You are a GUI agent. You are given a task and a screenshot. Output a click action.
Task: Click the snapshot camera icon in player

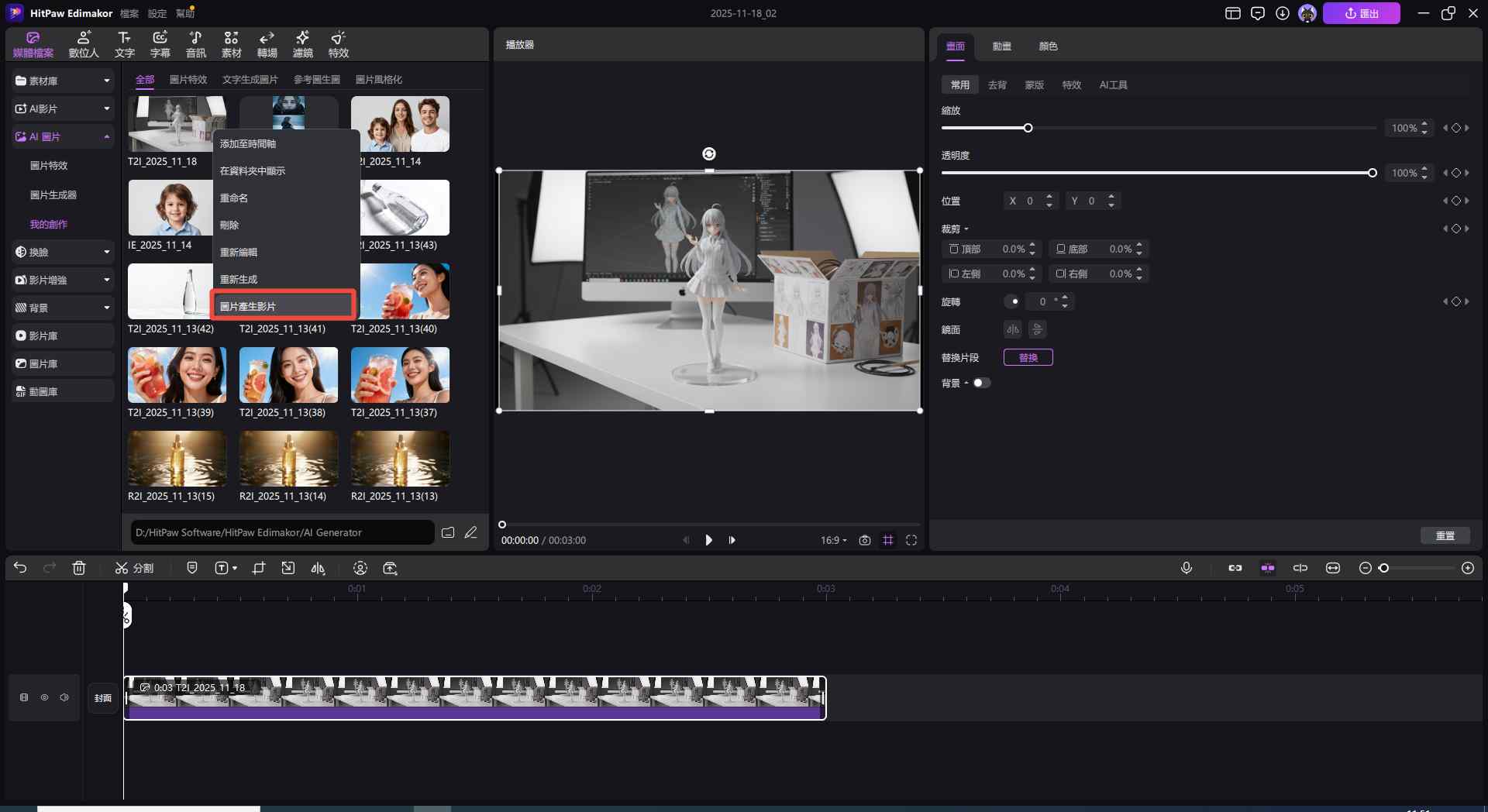864,540
